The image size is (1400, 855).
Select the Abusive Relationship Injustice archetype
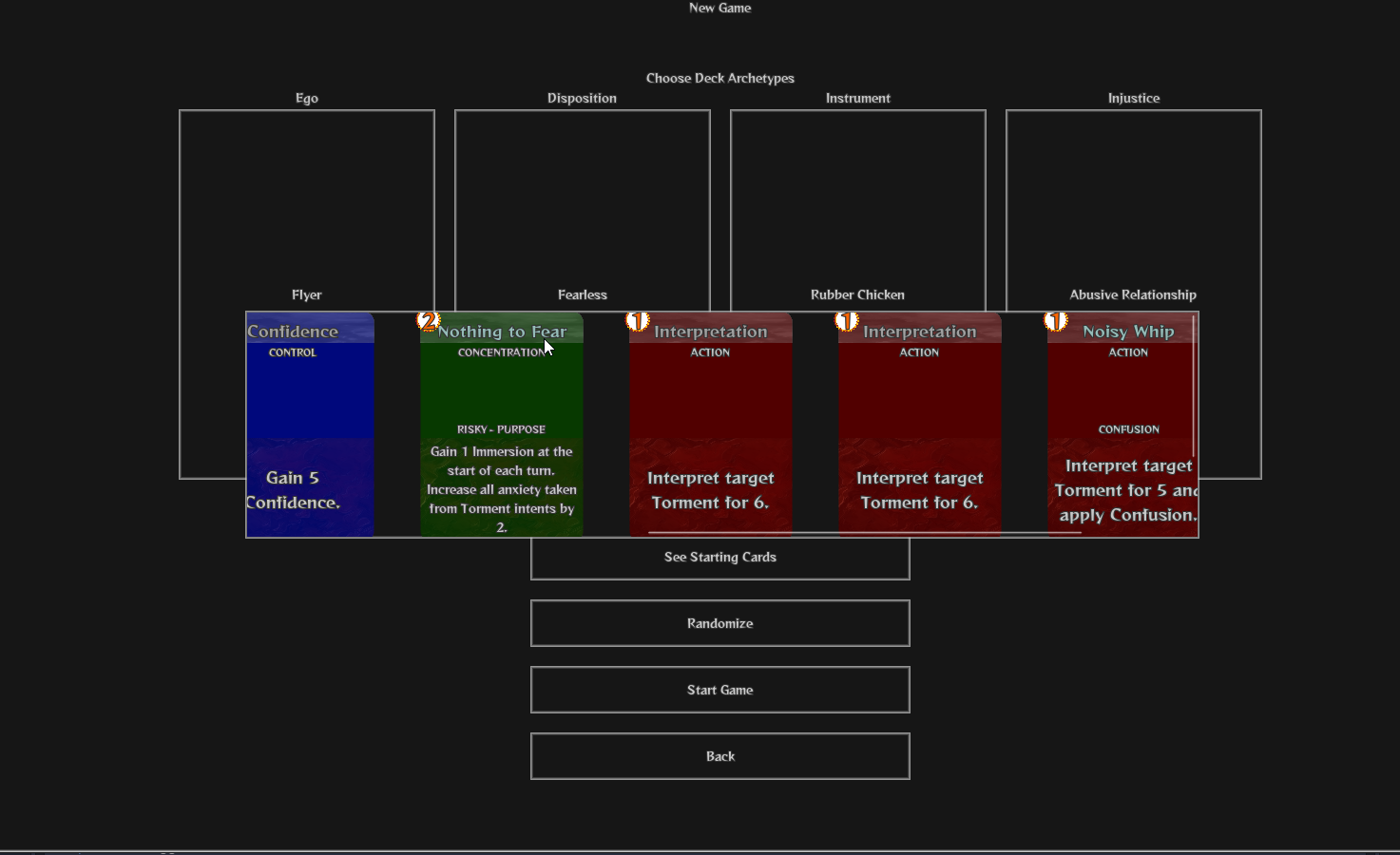pyautogui.click(x=1132, y=294)
